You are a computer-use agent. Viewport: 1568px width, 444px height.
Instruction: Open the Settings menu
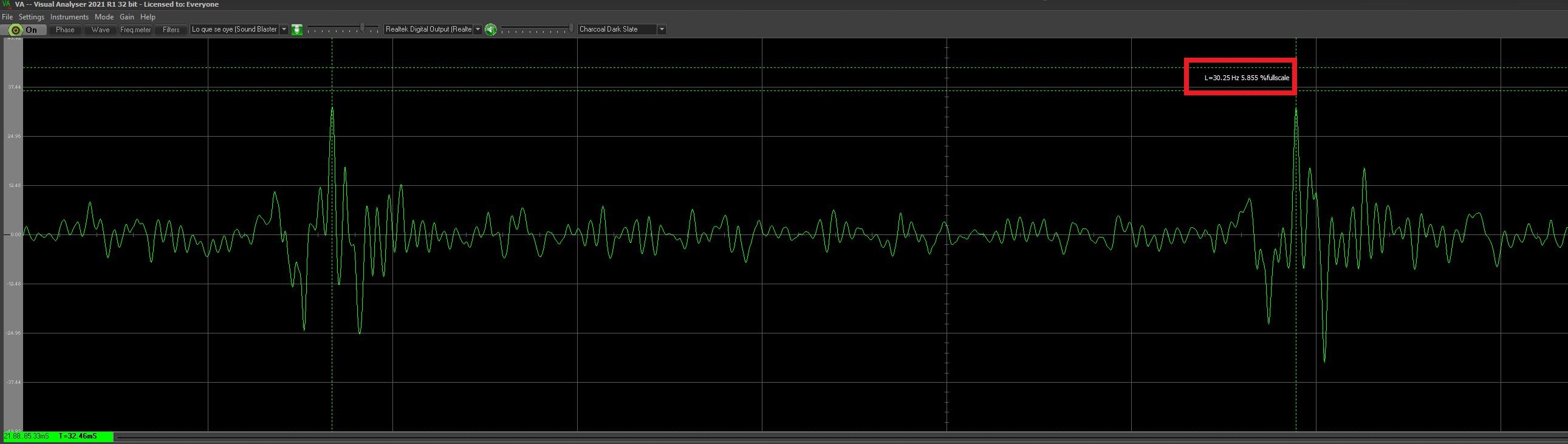[x=31, y=17]
